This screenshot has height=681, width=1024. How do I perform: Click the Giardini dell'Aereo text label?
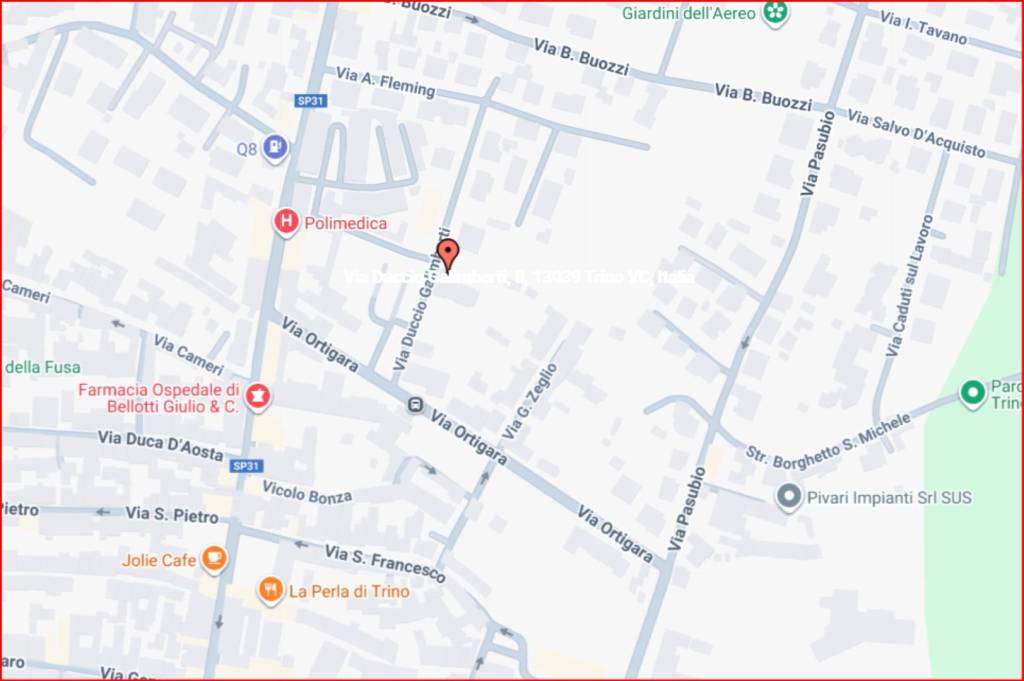688,13
